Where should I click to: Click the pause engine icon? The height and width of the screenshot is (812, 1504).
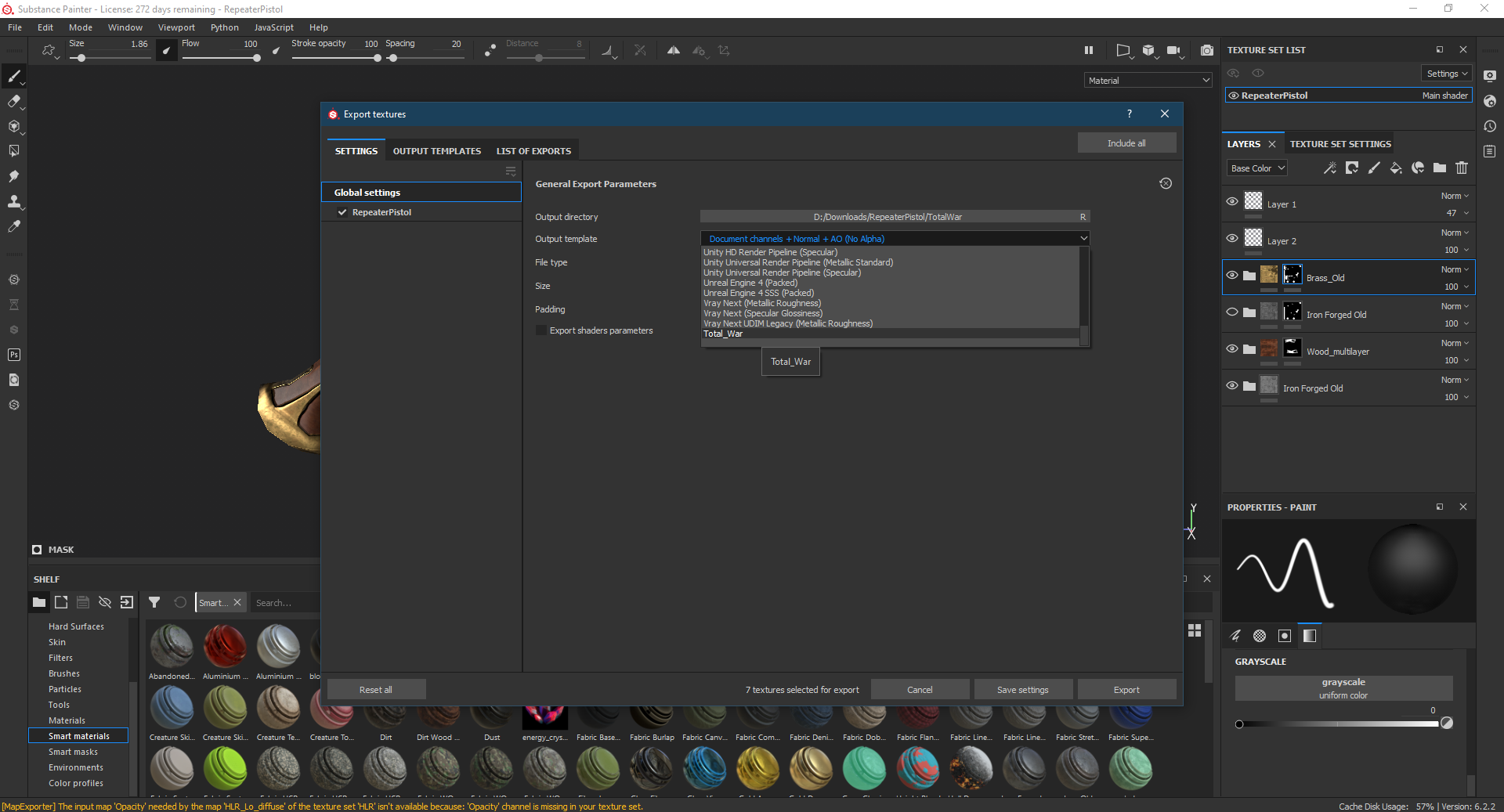point(1088,50)
